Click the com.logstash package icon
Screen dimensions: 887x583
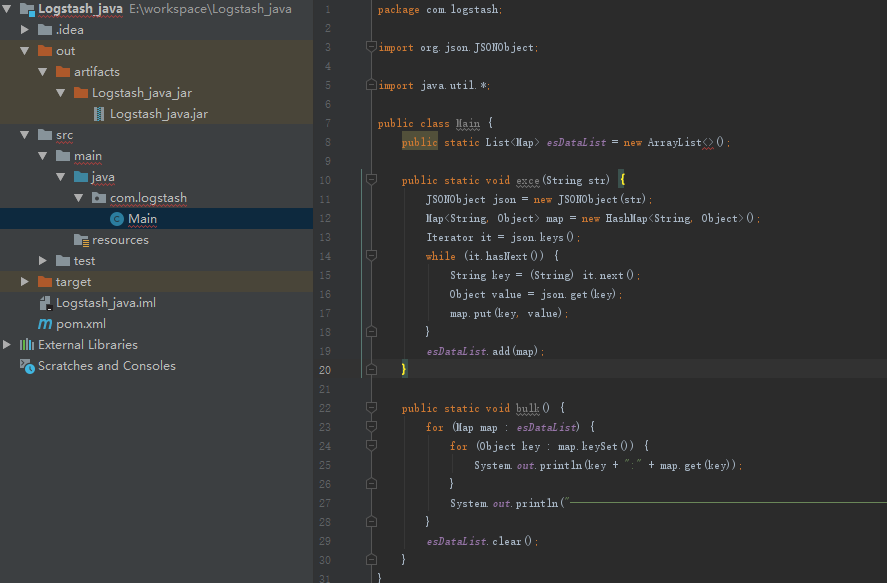99,198
